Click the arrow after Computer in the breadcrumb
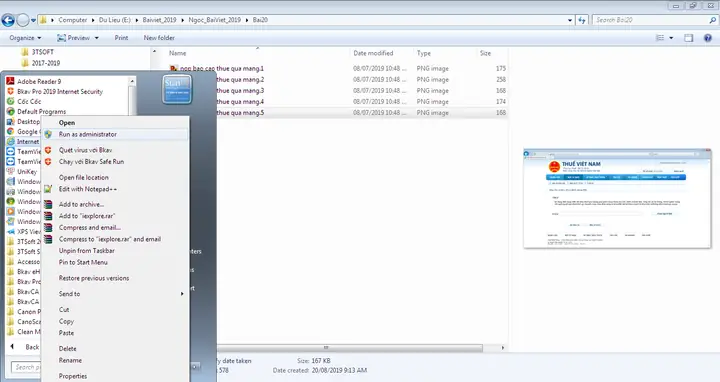The image size is (720, 382). 93,20
